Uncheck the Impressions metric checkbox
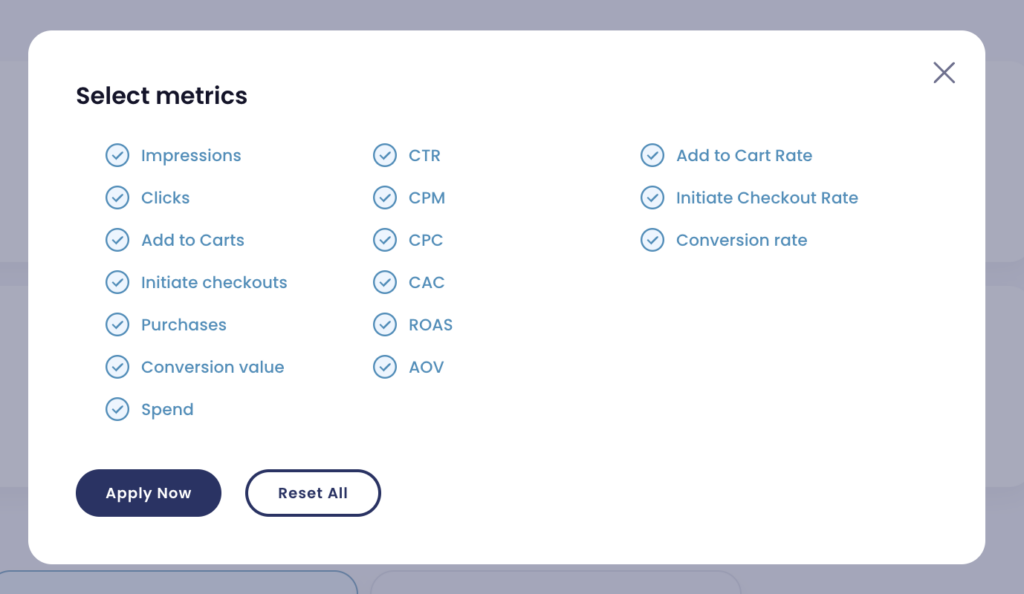1024x594 pixels. (x=118, y=155)
